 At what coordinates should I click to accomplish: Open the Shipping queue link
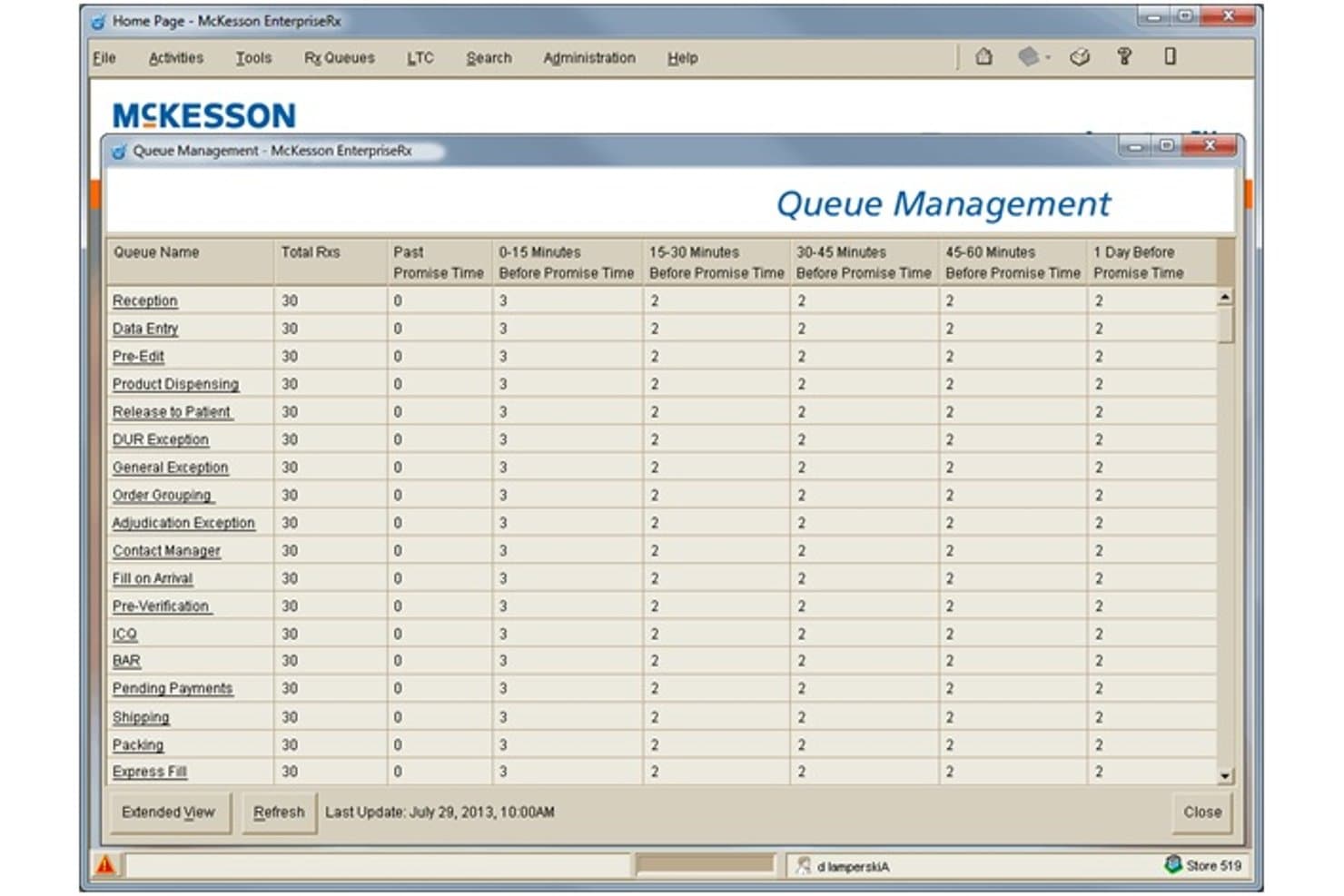click(141, 717)
